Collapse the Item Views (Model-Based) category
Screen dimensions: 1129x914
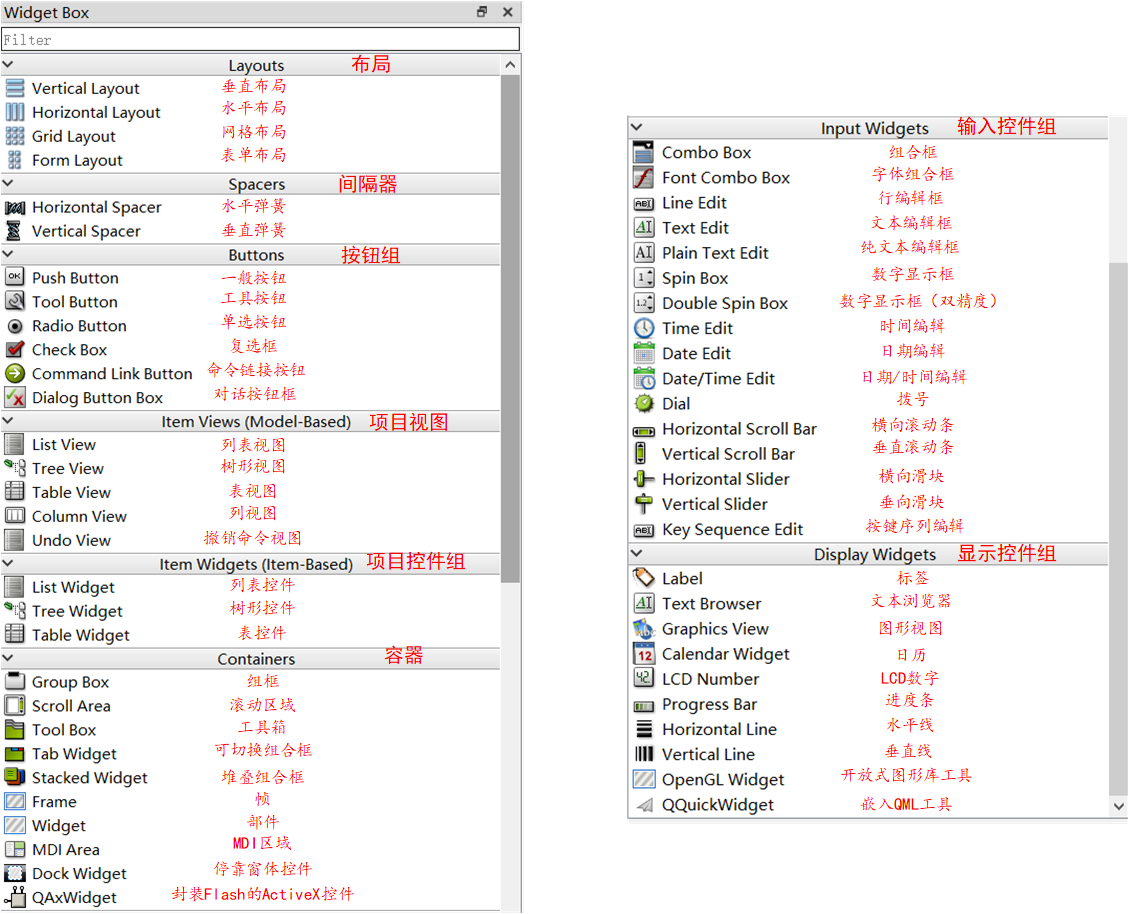pos(9,421)
